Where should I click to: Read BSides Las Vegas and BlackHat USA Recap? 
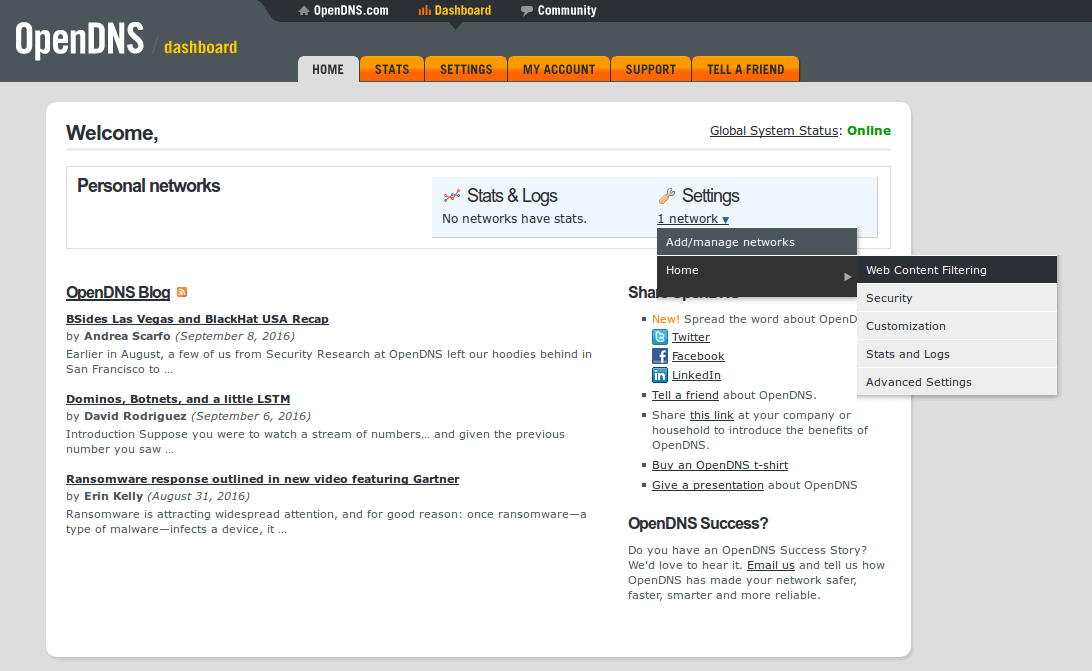click(x=197, y=319)
